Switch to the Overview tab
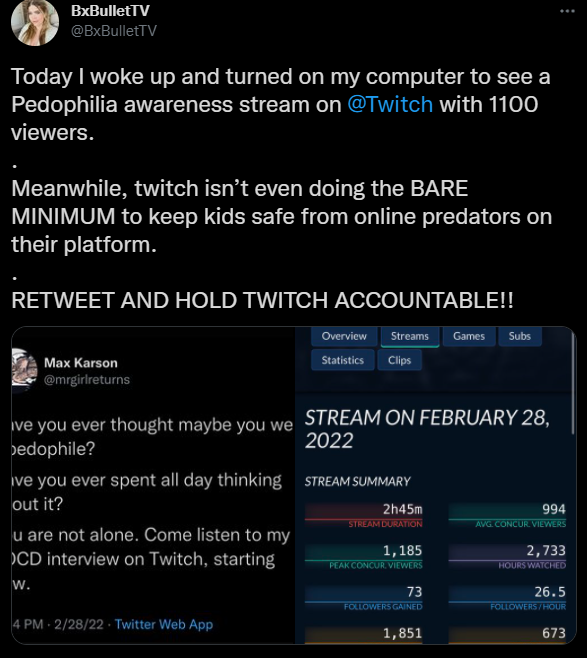Screen dimensions: 587x658 tap(344, 336)
